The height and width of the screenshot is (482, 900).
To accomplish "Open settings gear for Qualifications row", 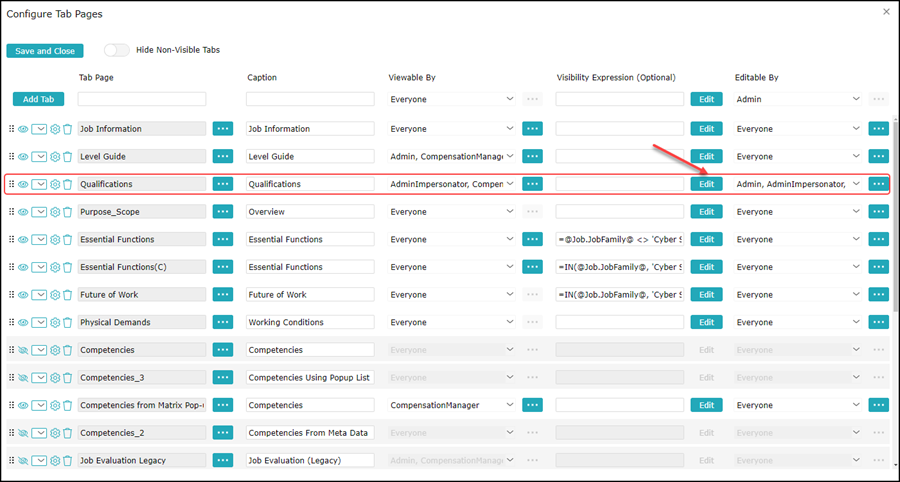I will tap(56, 184).
